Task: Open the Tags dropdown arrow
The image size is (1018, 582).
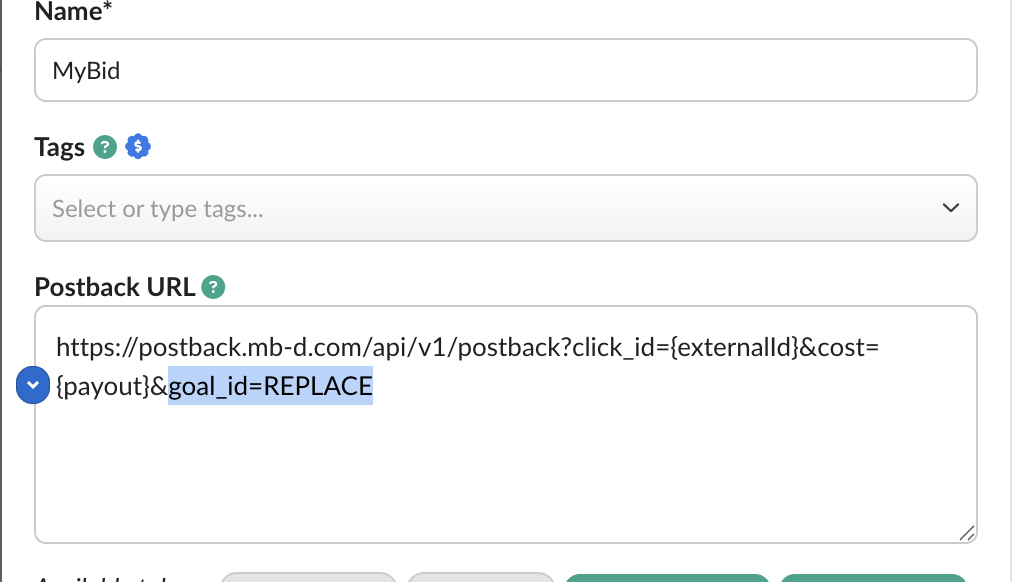Action: click(951, 208)
